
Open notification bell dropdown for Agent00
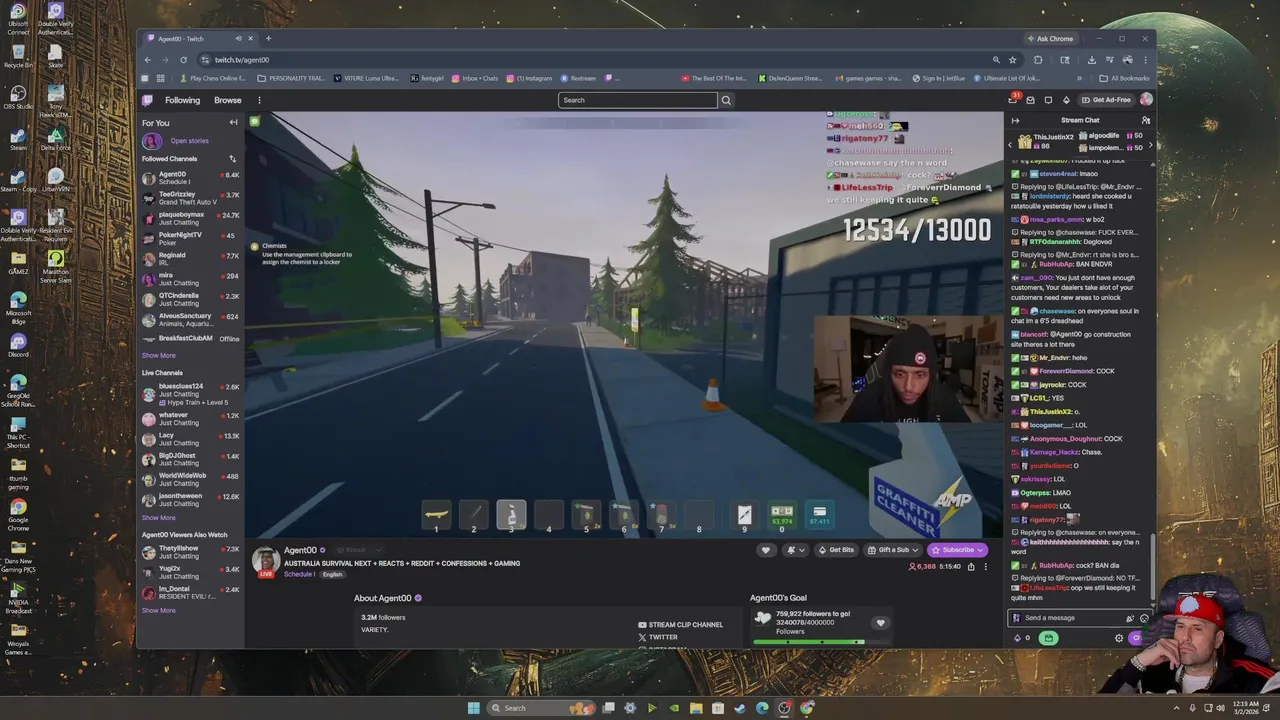[795, 550]
